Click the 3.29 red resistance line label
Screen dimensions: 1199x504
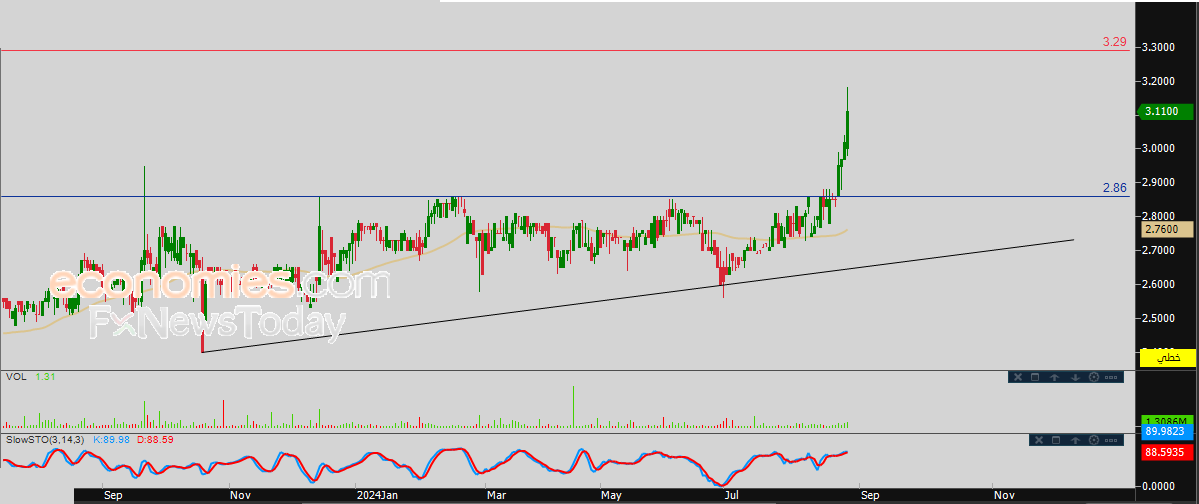tap(1114, 42)
